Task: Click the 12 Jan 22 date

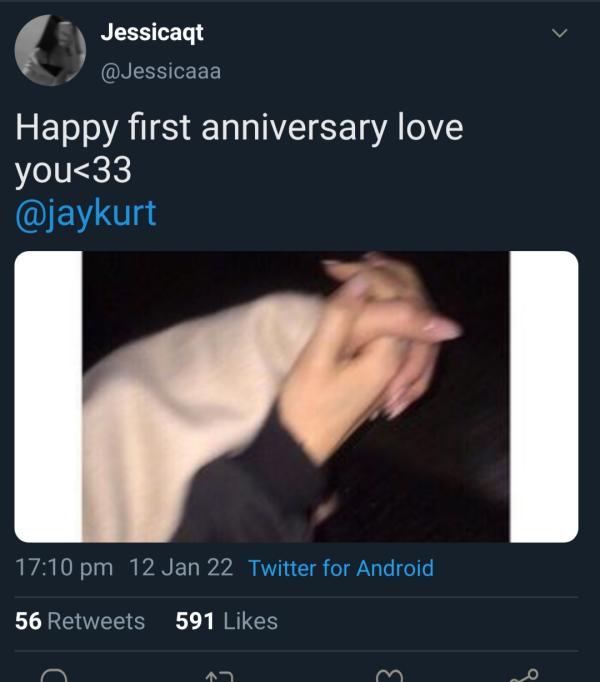Action: tap(181, 568)
